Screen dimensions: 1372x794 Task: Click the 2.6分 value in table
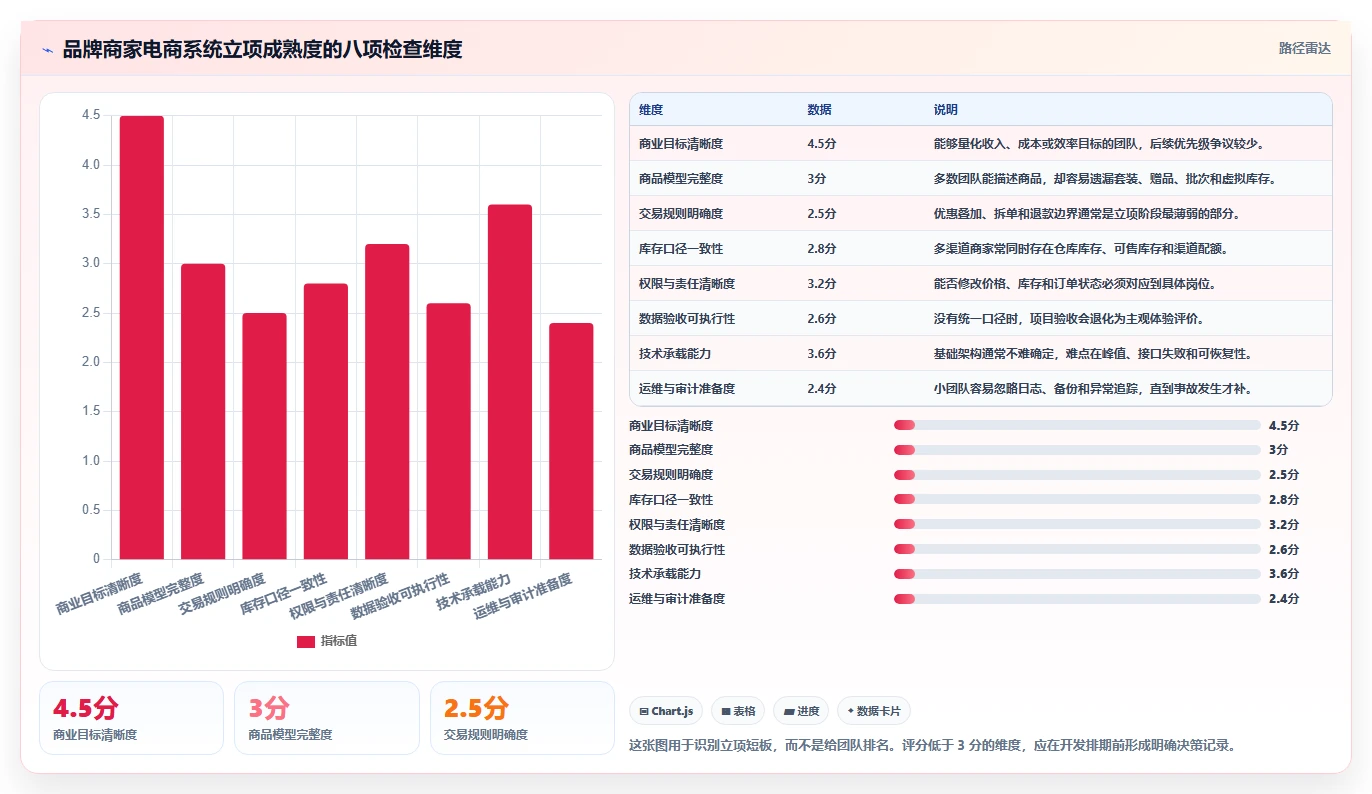pyautogui.click(x=822, y=319)
